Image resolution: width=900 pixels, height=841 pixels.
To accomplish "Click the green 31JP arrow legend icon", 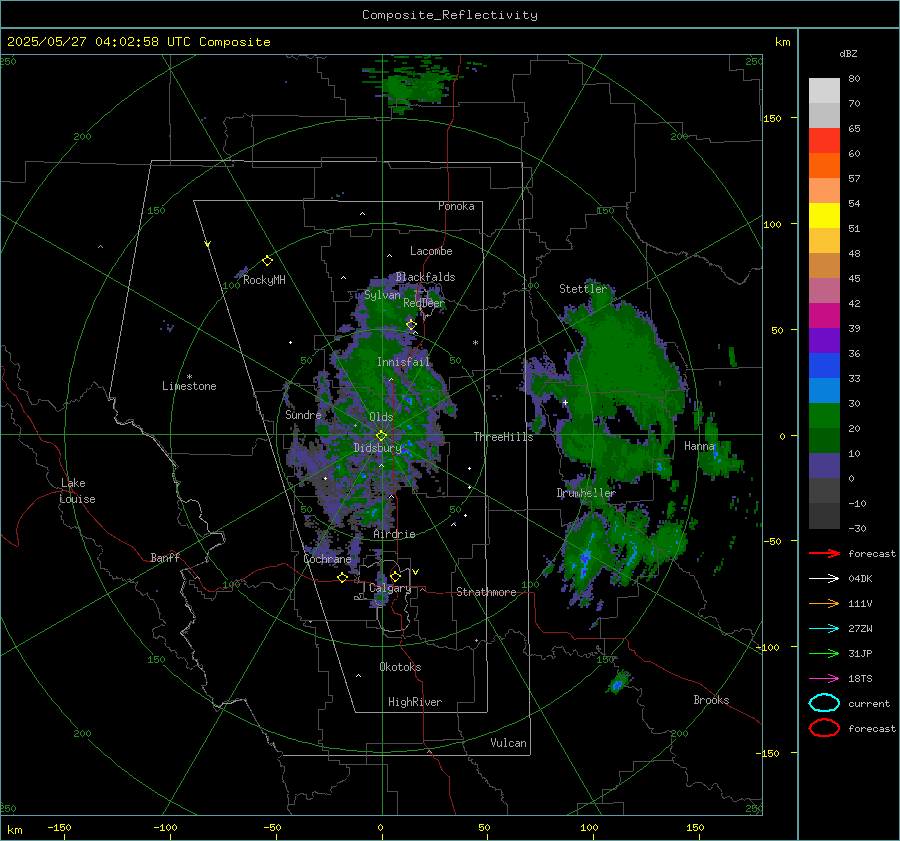I will coord(824,653).
